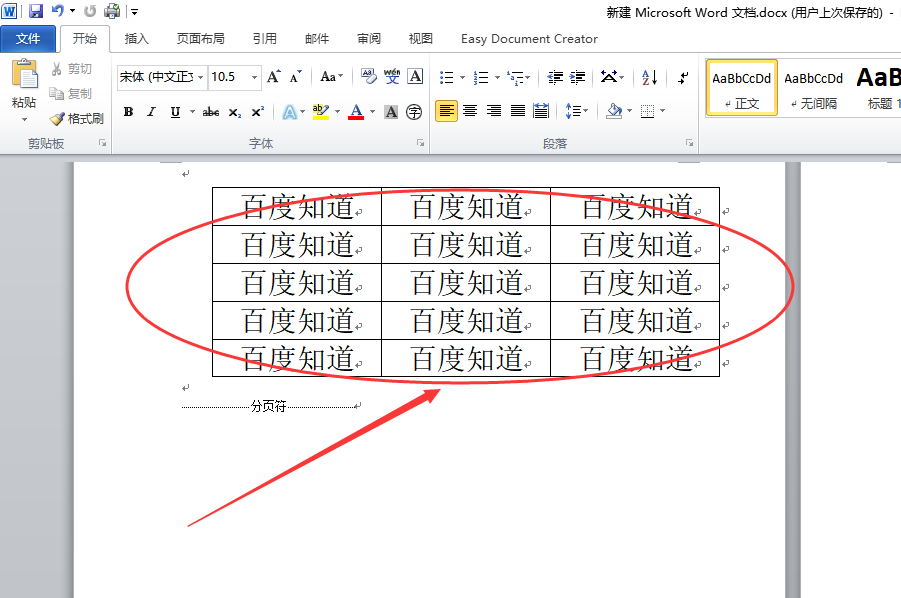The width and height of the screenshot is (901, 598).
Task: Click the 格式刷 format painter
Action: point(77,118)
